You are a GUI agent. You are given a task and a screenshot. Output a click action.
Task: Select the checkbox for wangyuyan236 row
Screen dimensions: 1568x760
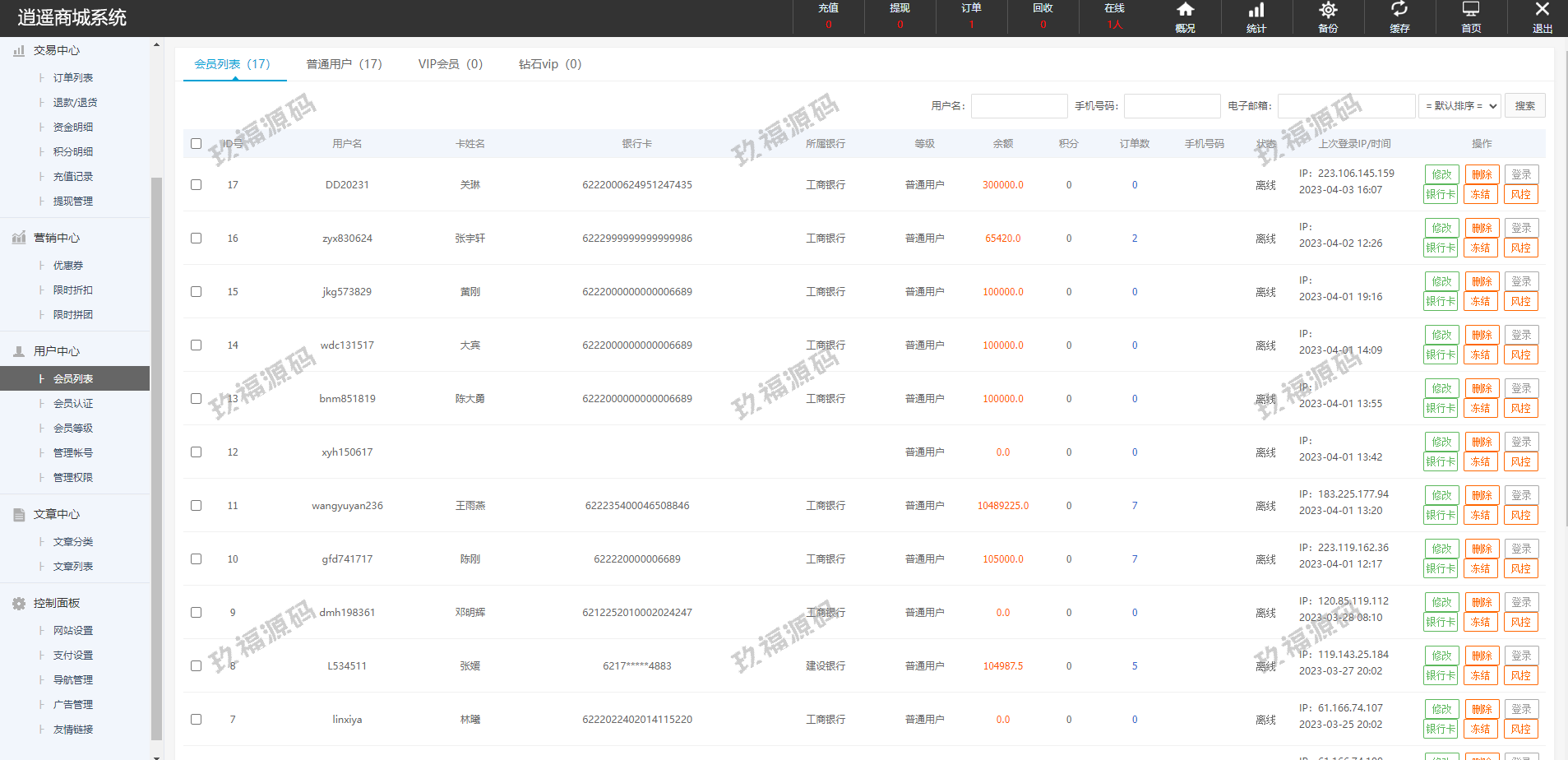[x=196, y=506]
